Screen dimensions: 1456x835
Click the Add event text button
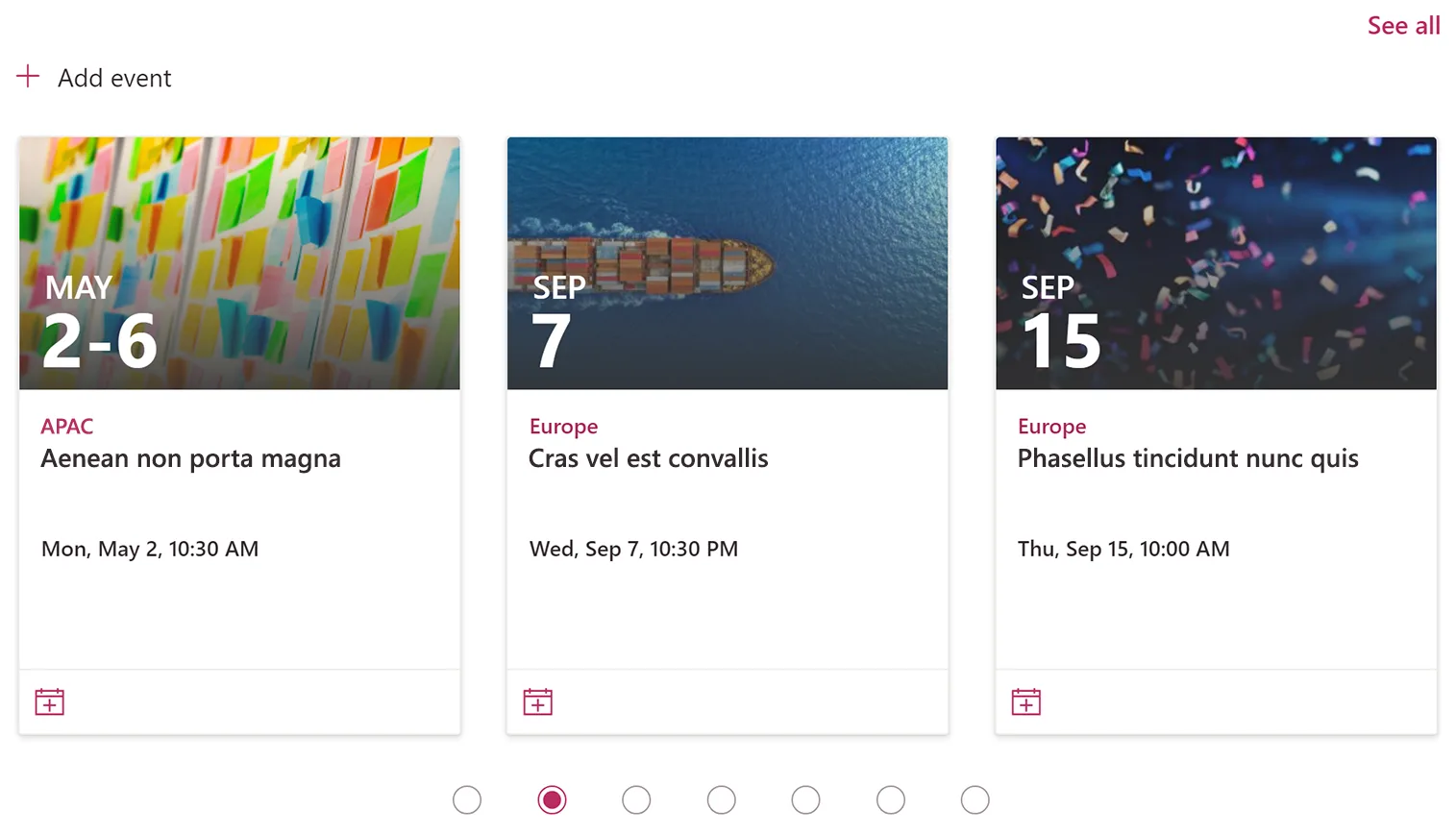pos(114,78)
